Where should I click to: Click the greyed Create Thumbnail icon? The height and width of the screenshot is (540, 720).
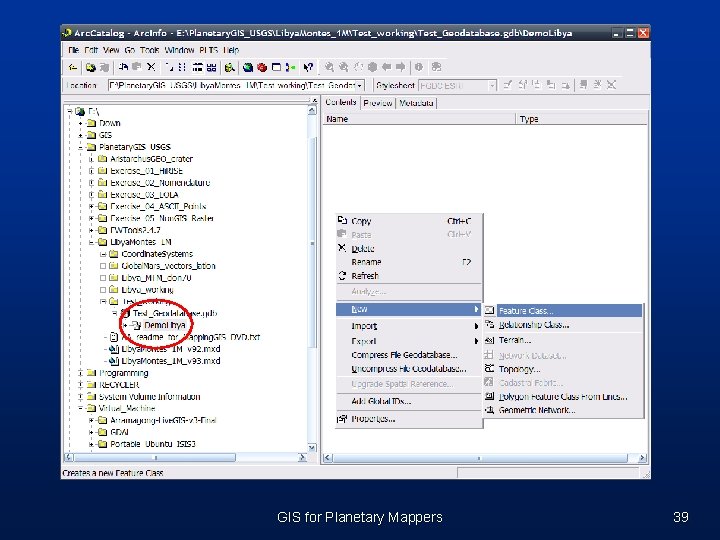pos(436,68)
